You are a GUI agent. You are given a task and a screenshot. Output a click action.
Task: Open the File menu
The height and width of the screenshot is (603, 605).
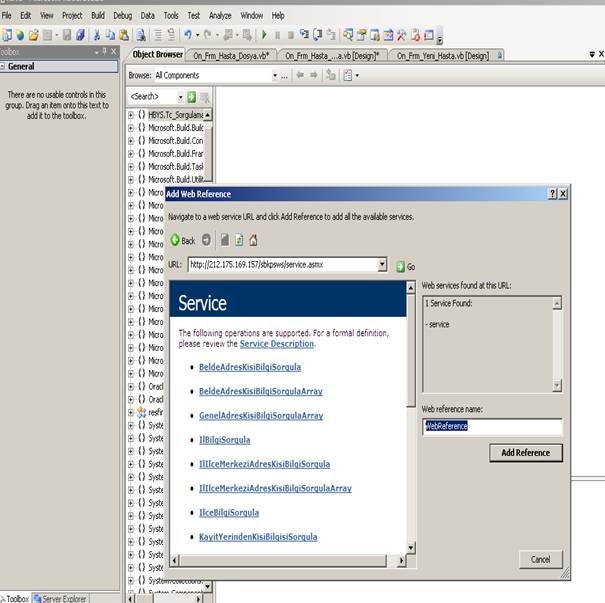[7, 16]
